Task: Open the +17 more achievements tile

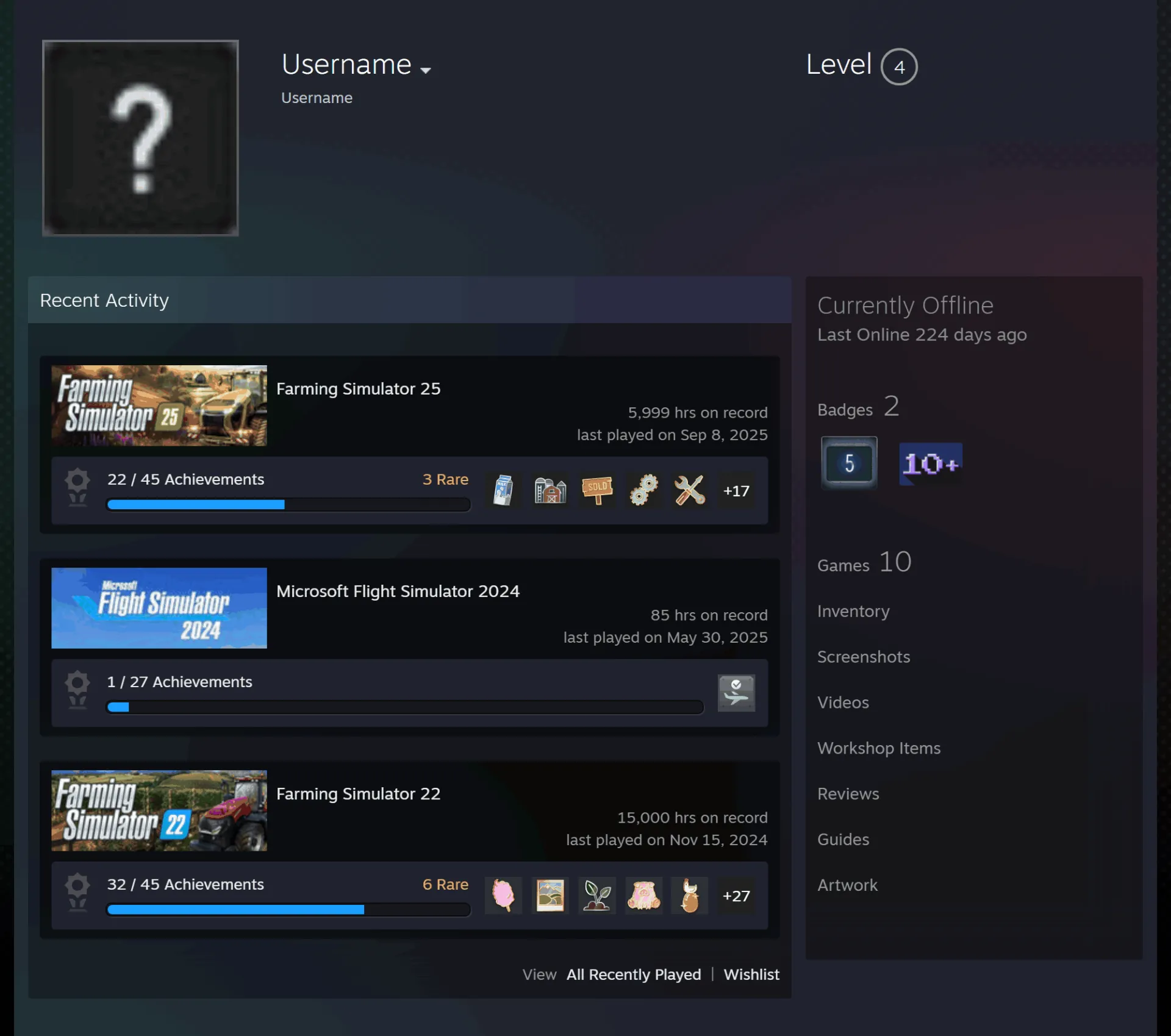Action: pos(736,490)
